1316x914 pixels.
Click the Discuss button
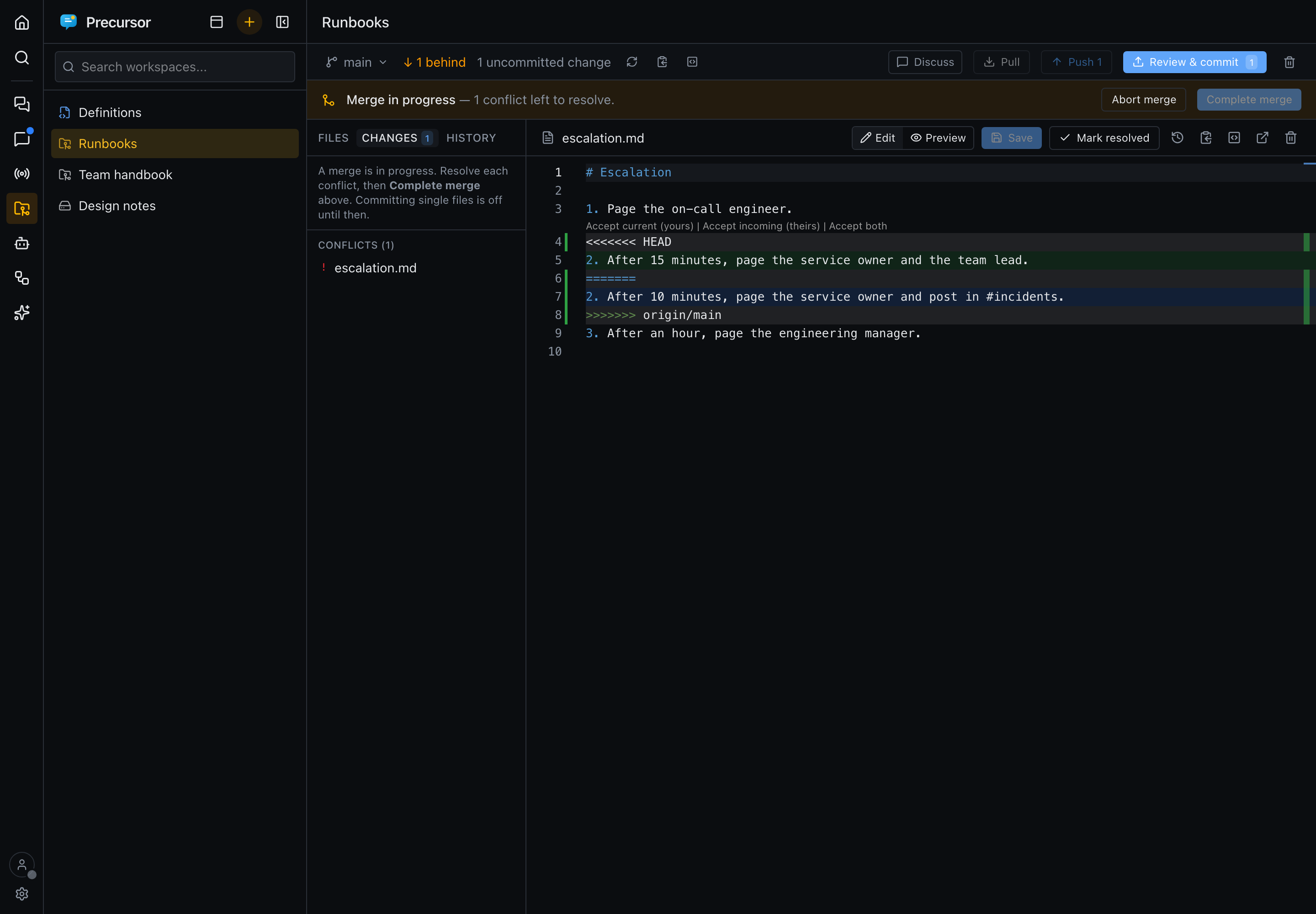coord(924,62)
